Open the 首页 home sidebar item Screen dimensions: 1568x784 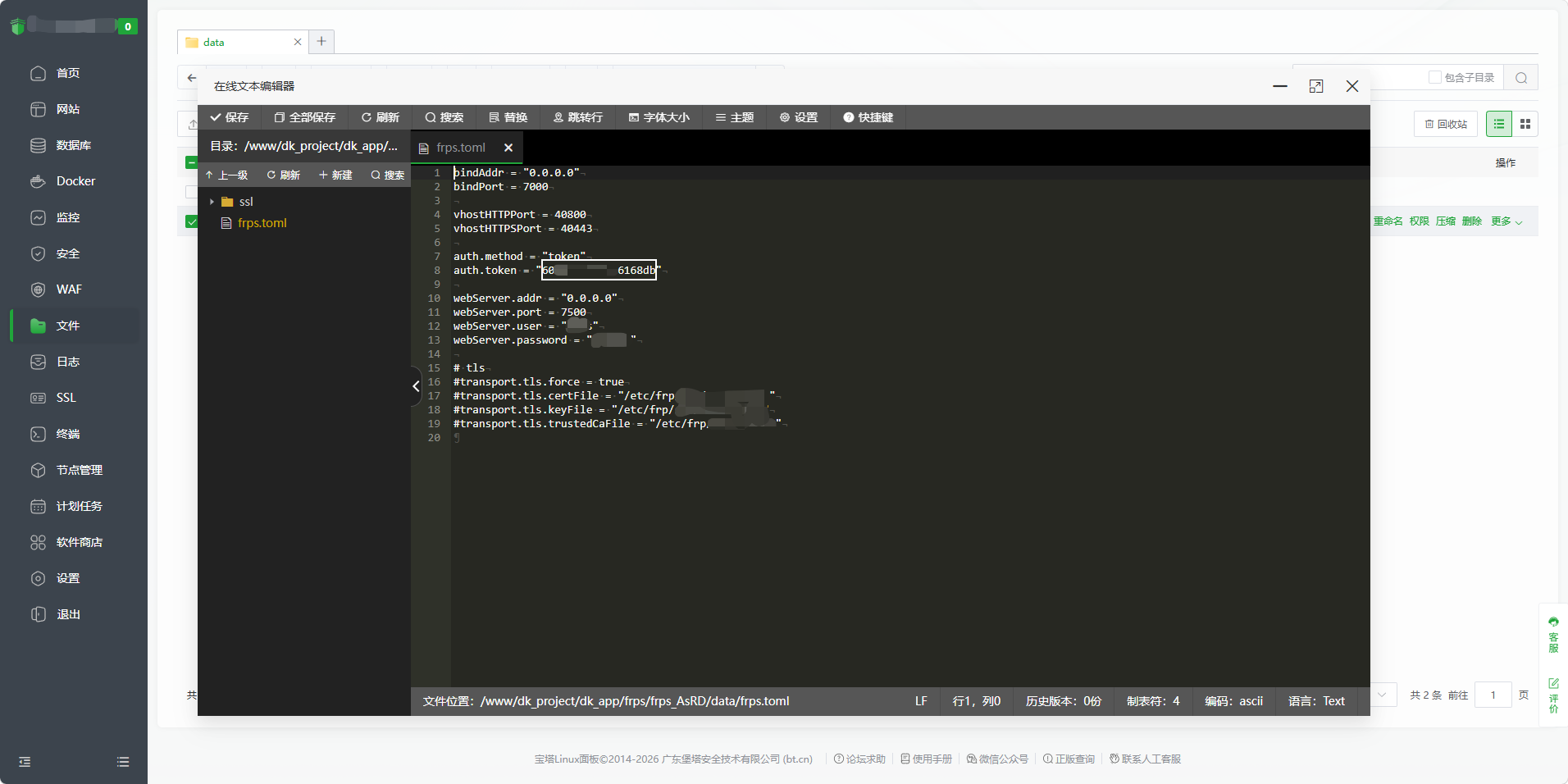pos(68,73)
